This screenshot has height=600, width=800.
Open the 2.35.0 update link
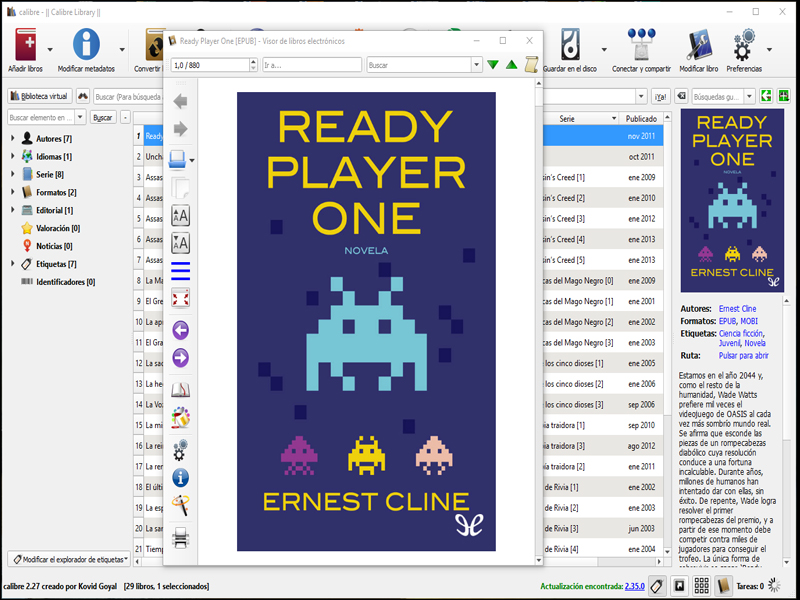[635, 586]
